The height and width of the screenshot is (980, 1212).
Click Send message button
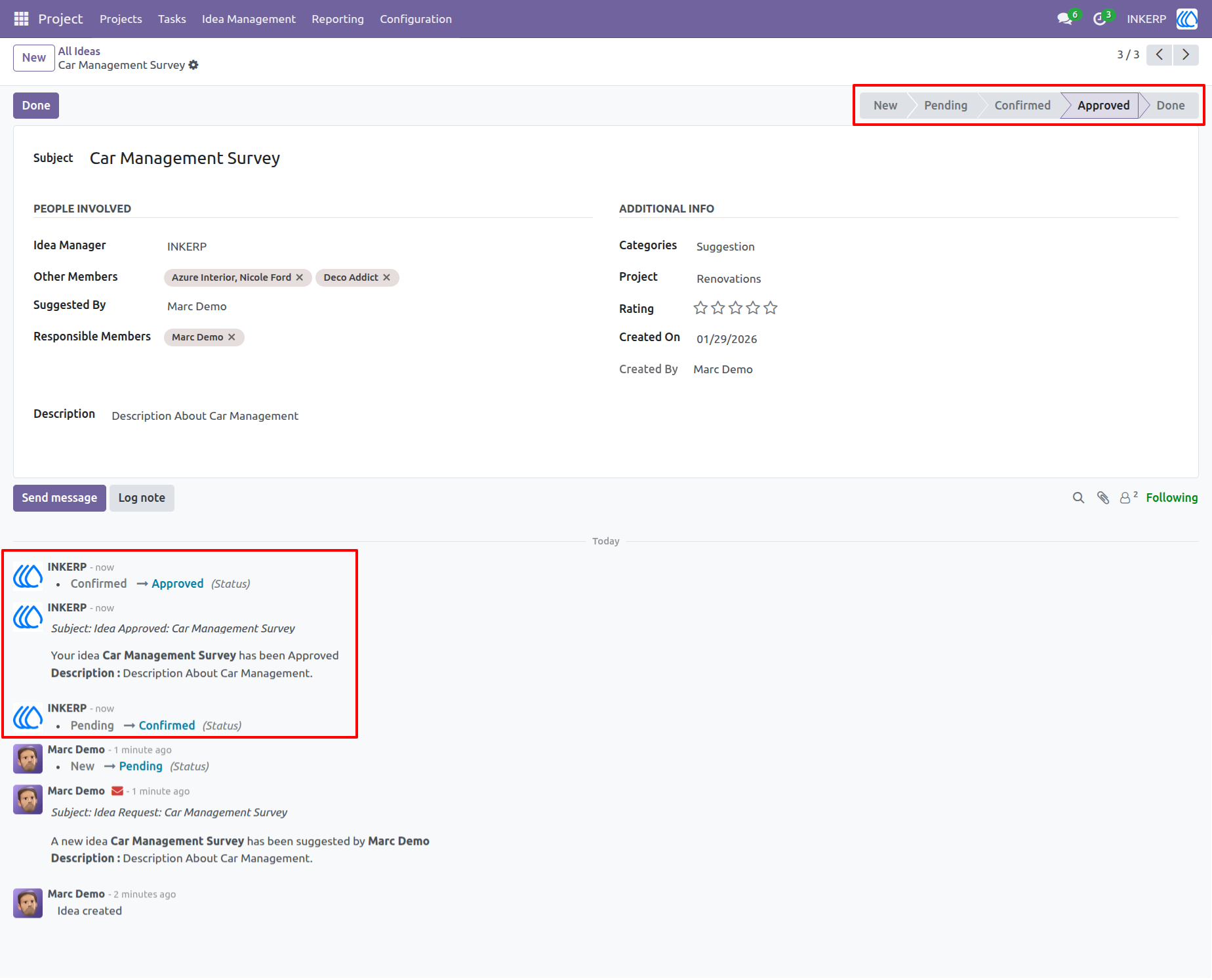pyautogui.click(x=60, y=498)
